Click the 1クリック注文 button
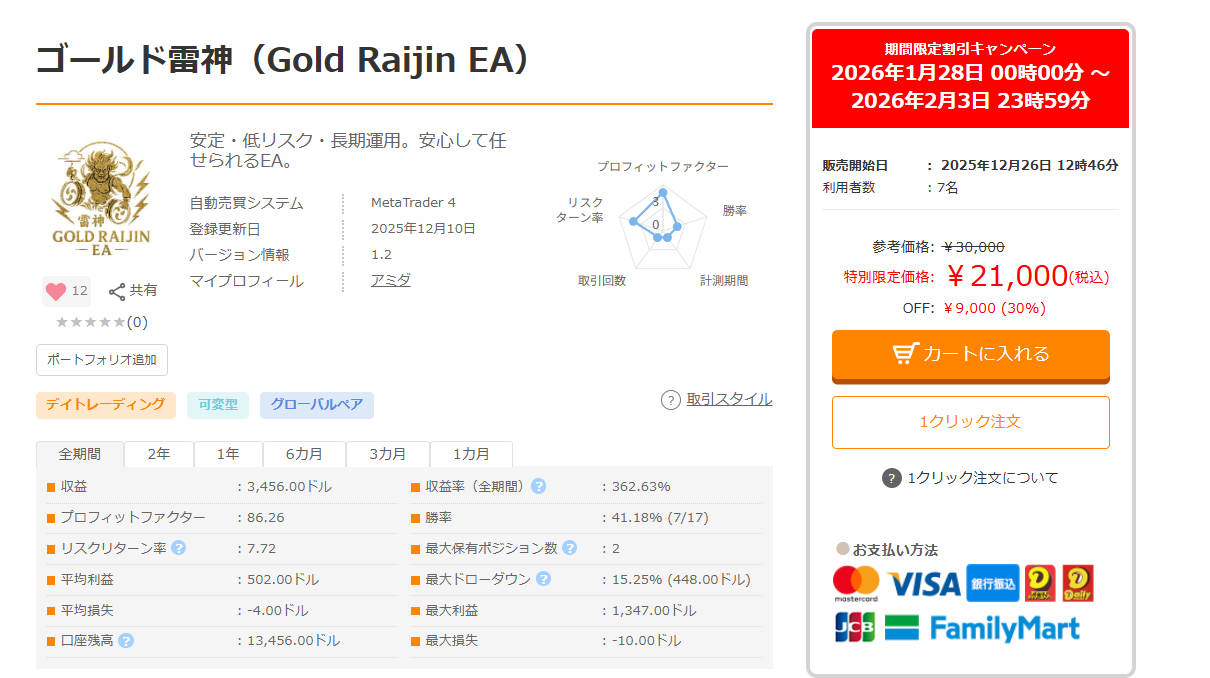The image size is (1210, 678). coord(971,422)
